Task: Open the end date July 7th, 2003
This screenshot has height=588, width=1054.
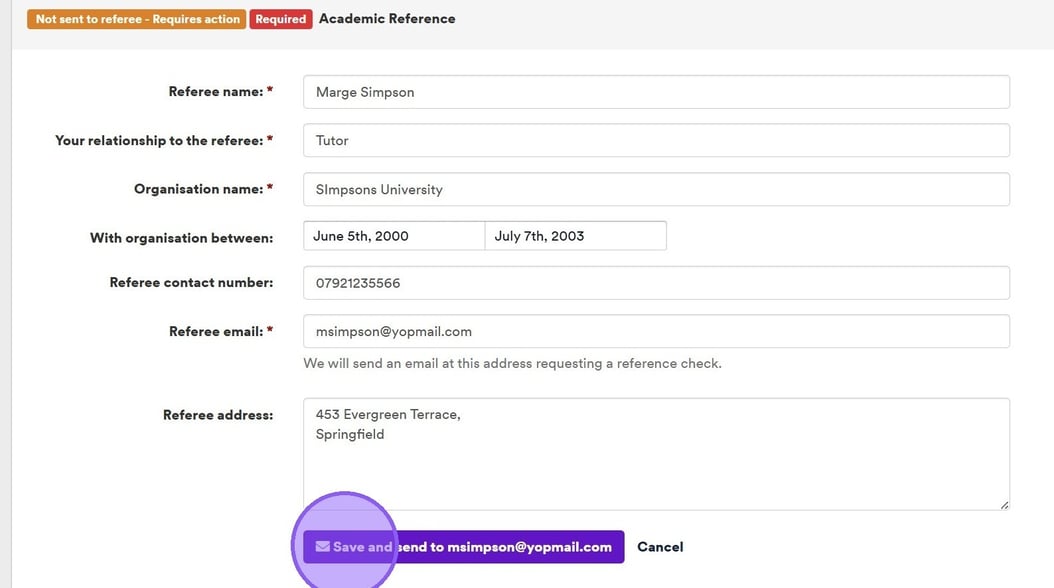Action: (575, 236)
